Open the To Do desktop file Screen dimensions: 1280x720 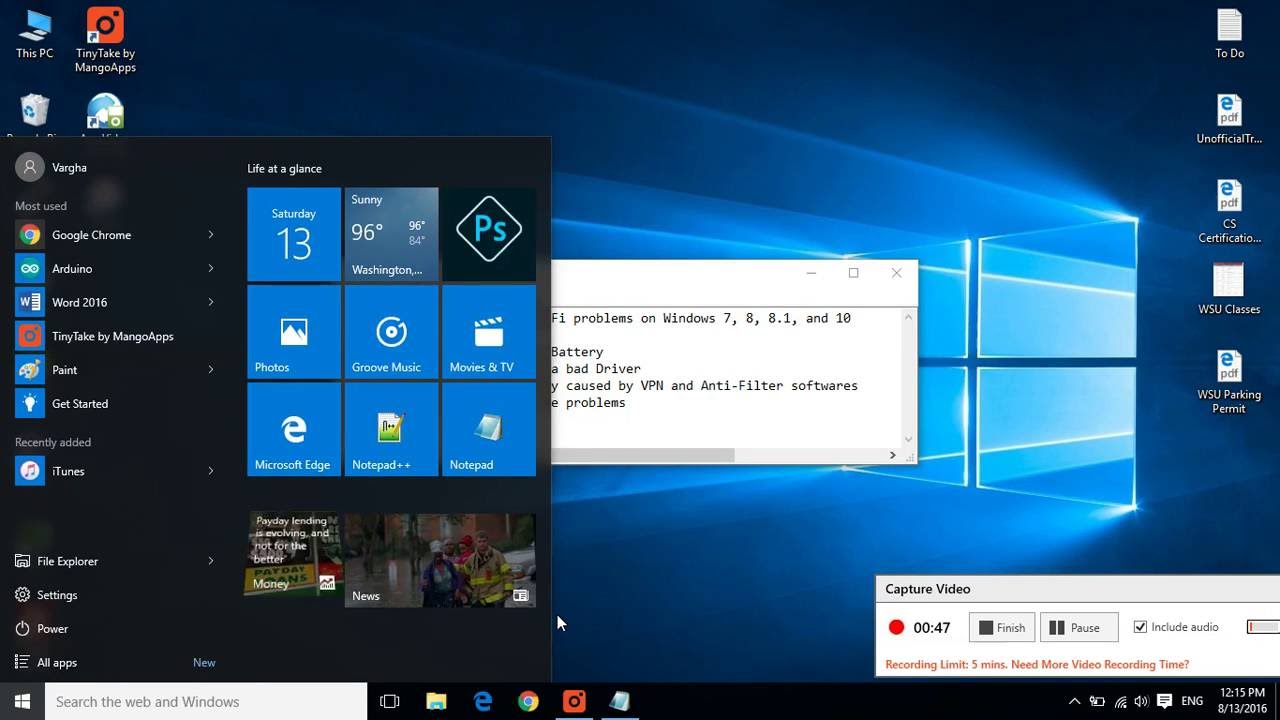tap(1229, 34)
